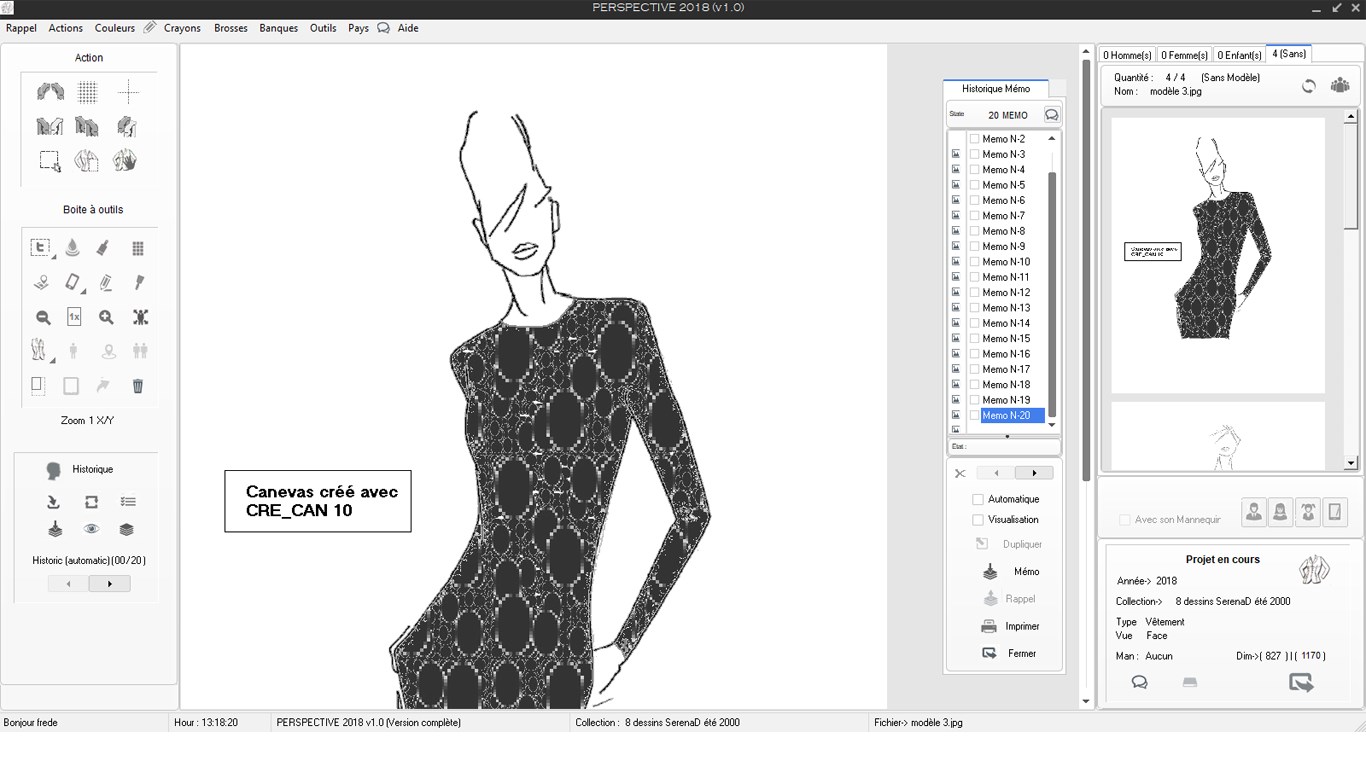Click the trash bin delete tool
Viewport: 1366px width, 768px height.
tap(138, 386)
